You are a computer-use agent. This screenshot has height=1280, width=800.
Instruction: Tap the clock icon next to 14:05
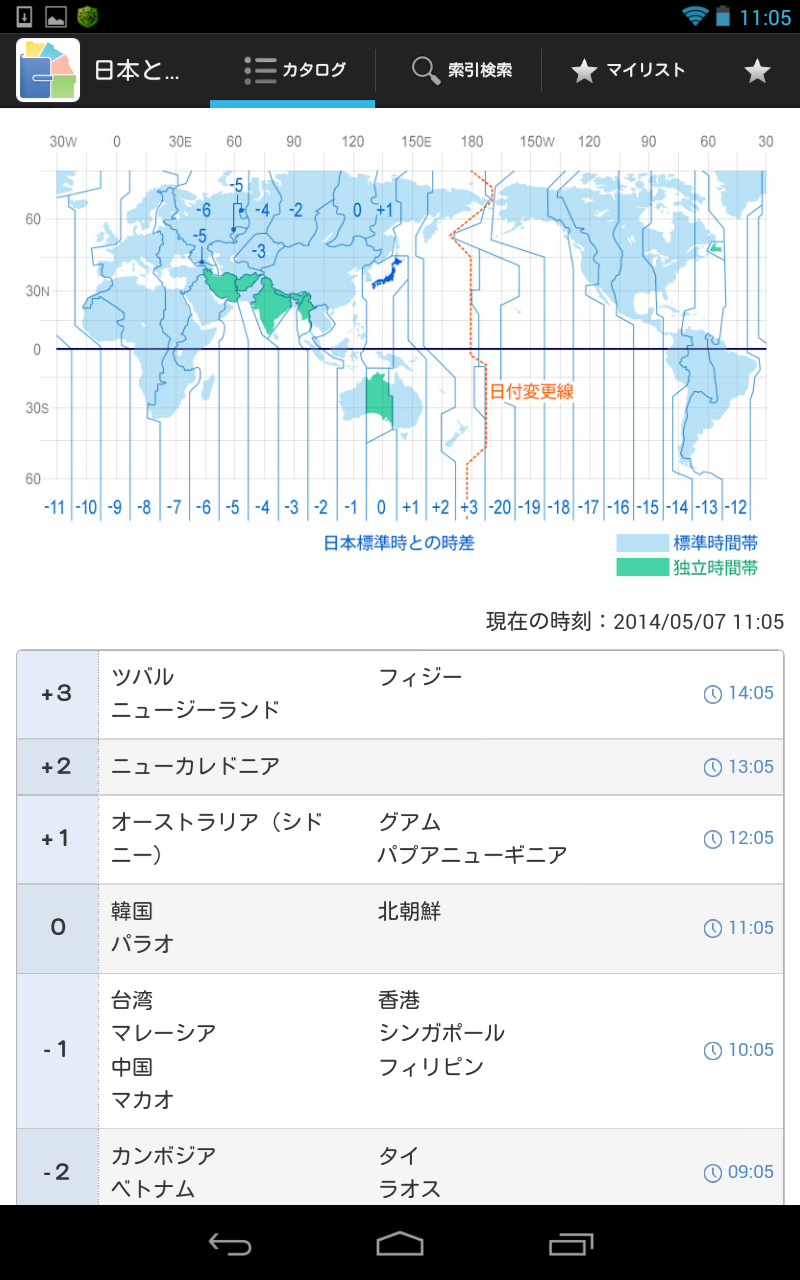[x=713, y=694]
